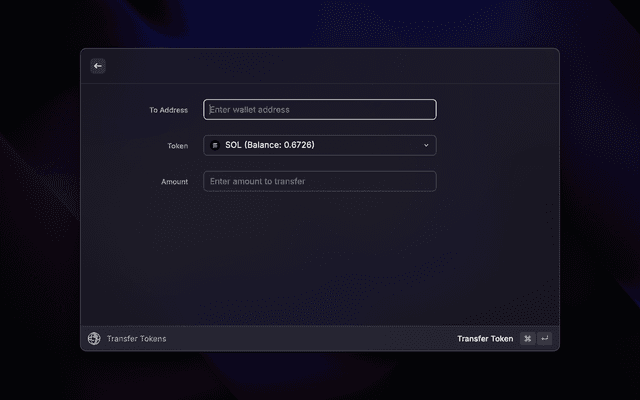Click the back arrow icon

click(x=97, y=66)
